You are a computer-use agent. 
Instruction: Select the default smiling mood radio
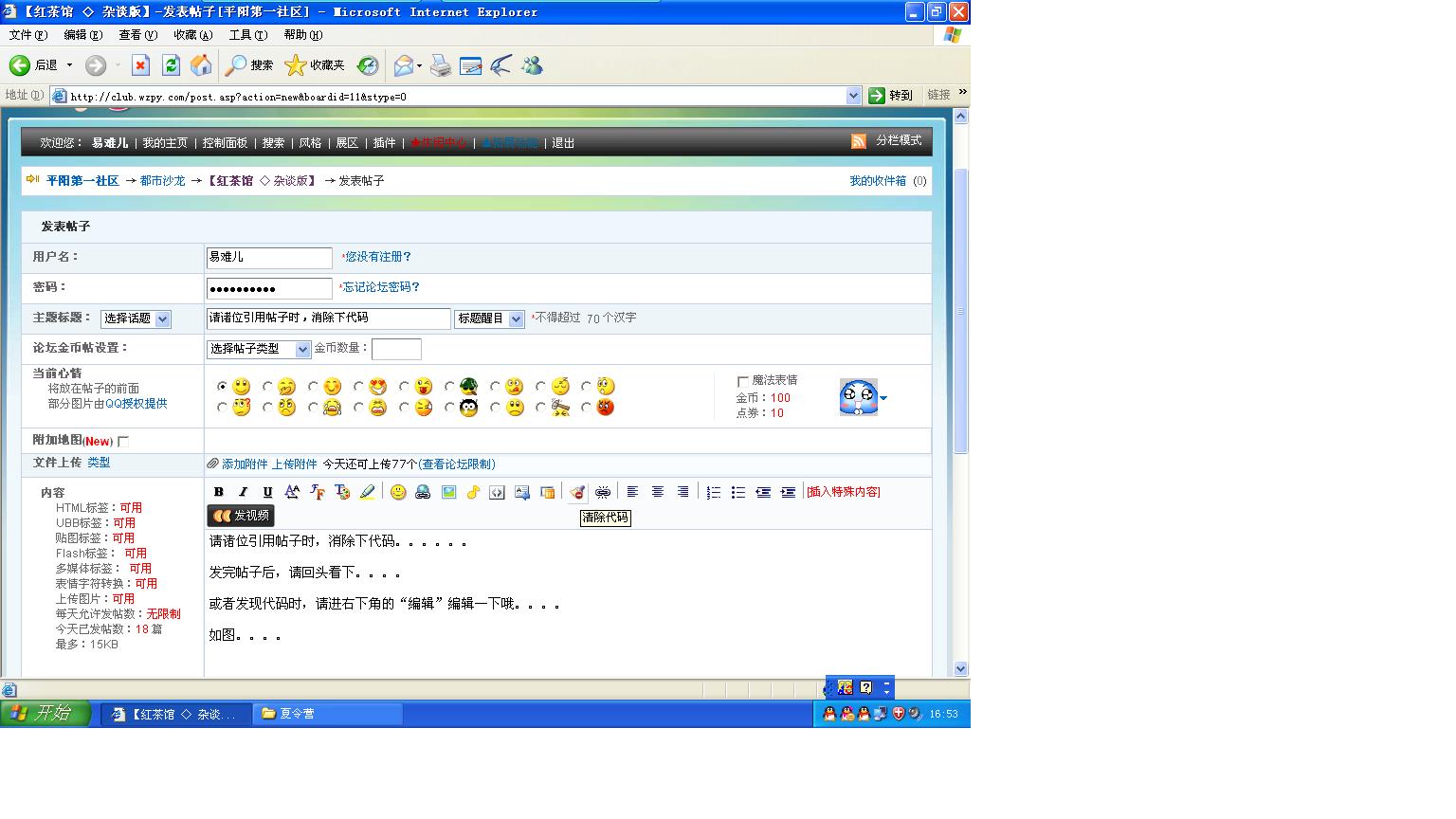[x=222, y=387]
